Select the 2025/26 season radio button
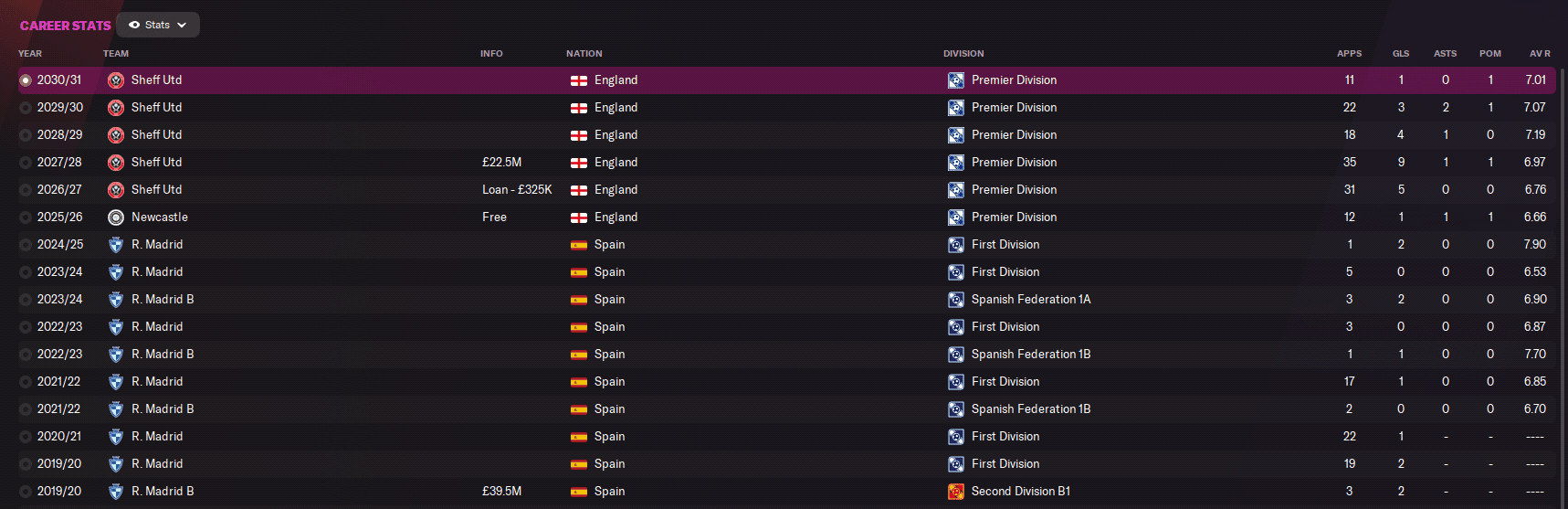 click(26, 217)
